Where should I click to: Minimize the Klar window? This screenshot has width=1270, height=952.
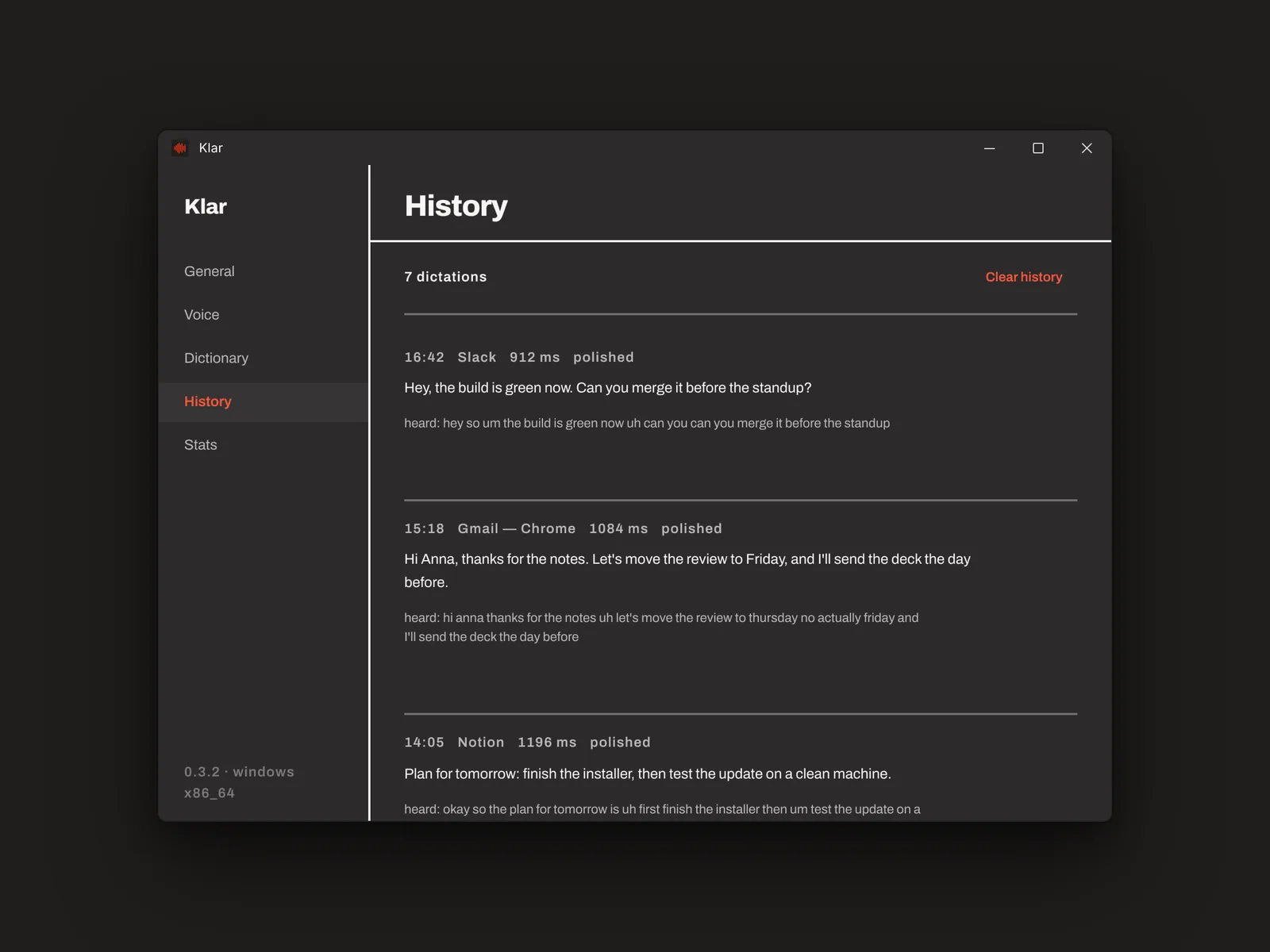[x=989, y=148]
